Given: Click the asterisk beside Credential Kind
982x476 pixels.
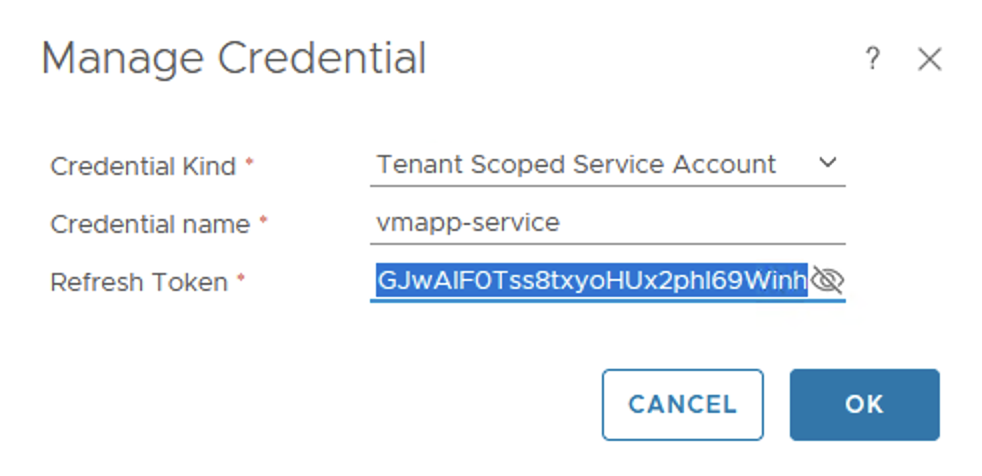Looking at the screenshot, I should pyautogui.click(x=250, y=162).
